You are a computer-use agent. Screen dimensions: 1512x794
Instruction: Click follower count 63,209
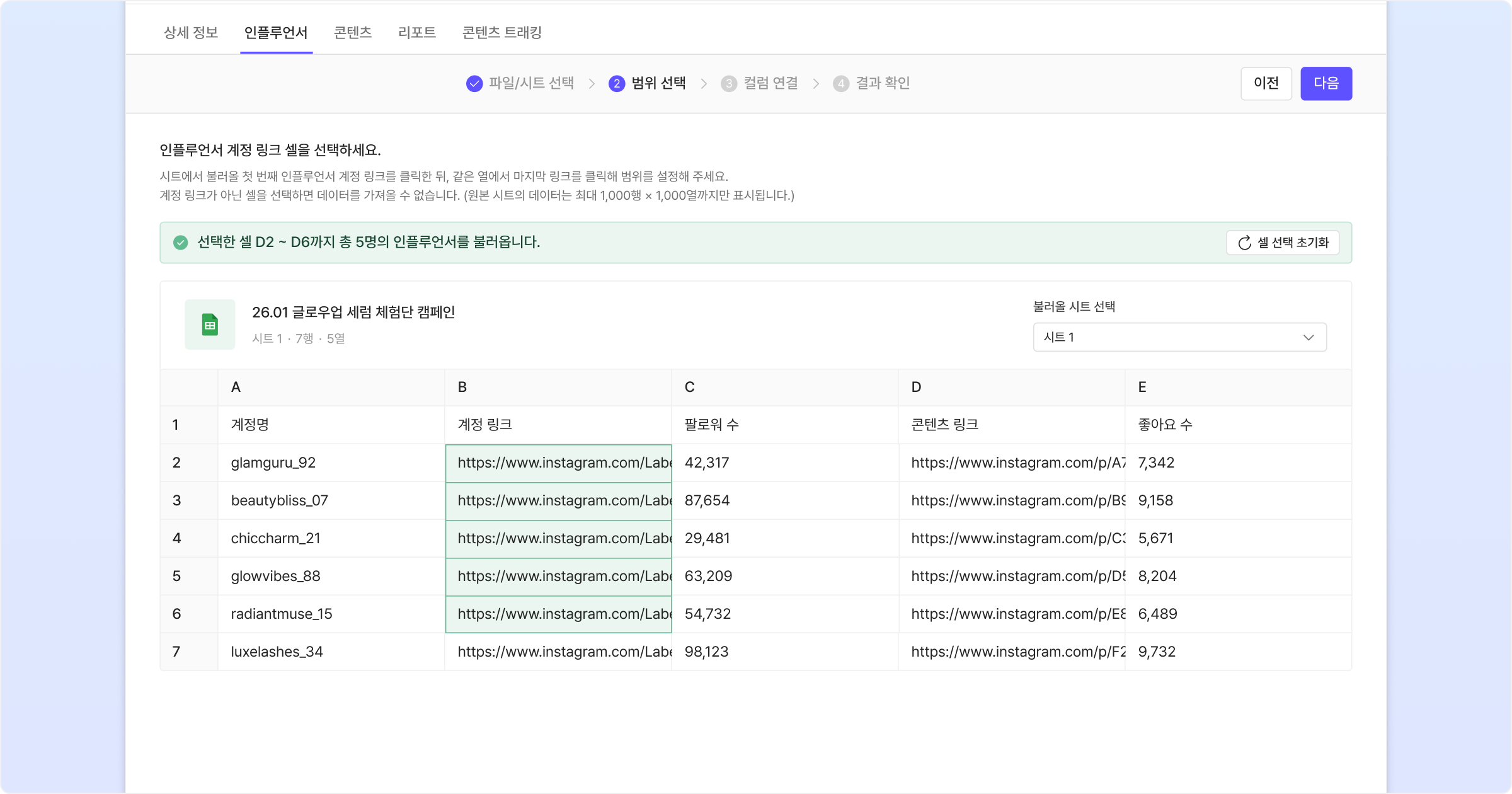click(785, 576)
